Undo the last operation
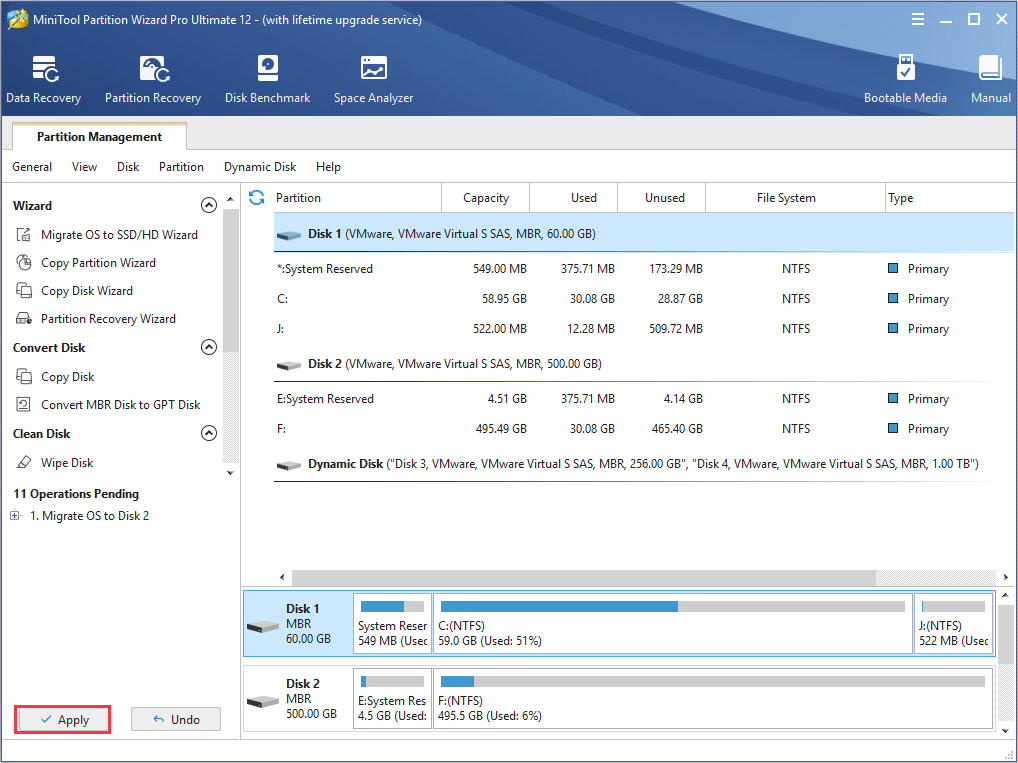 click(175, 719)
